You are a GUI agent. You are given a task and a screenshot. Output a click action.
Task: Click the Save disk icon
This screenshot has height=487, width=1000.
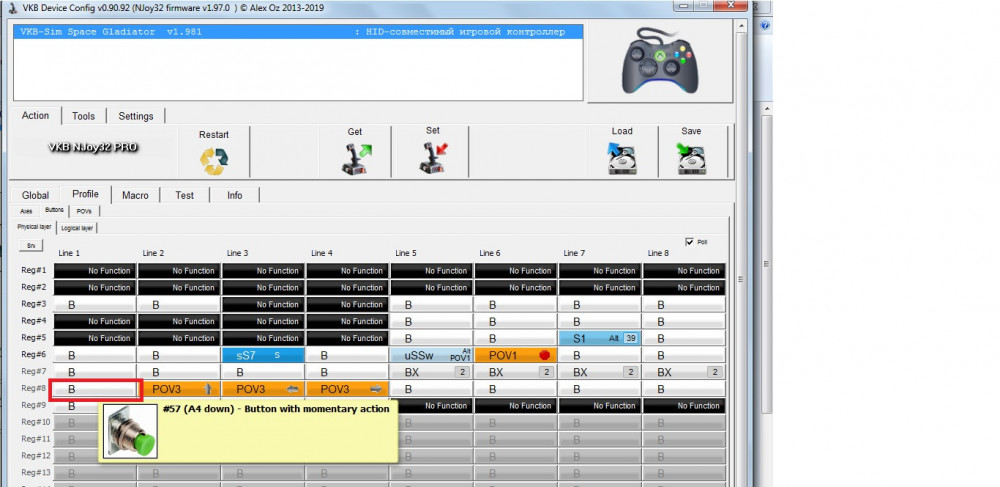691,159
